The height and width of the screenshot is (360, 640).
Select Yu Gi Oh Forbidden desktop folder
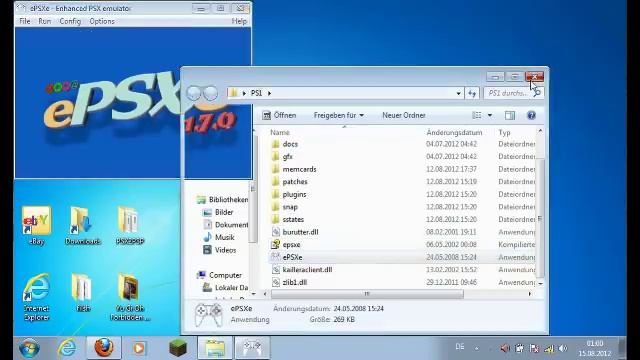[x=130, y=297]
